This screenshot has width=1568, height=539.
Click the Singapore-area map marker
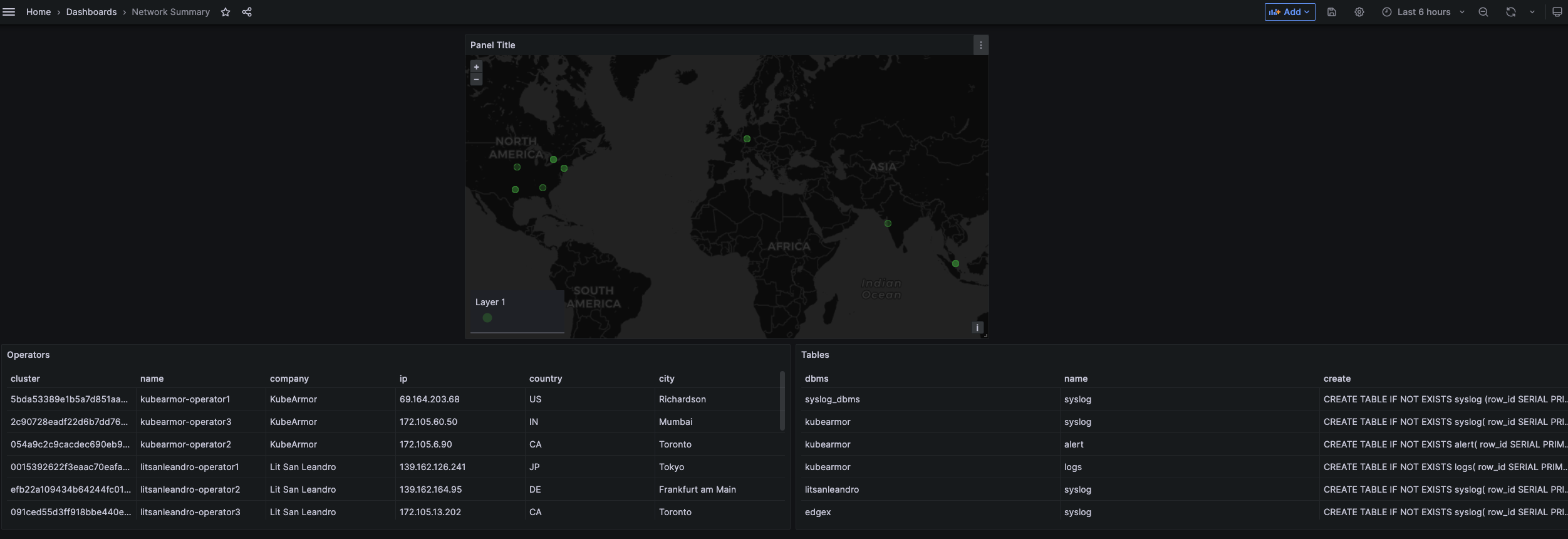(x=955, y=264)
